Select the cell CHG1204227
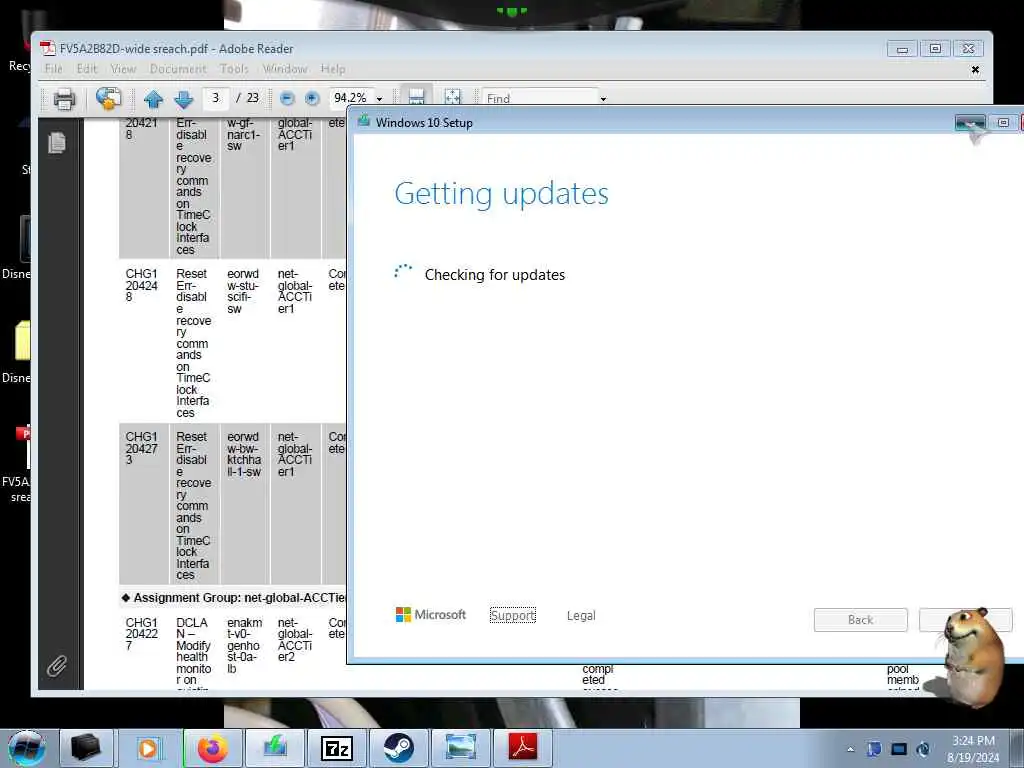This screenshot has width=1024, height=768. tap(142, 633)
